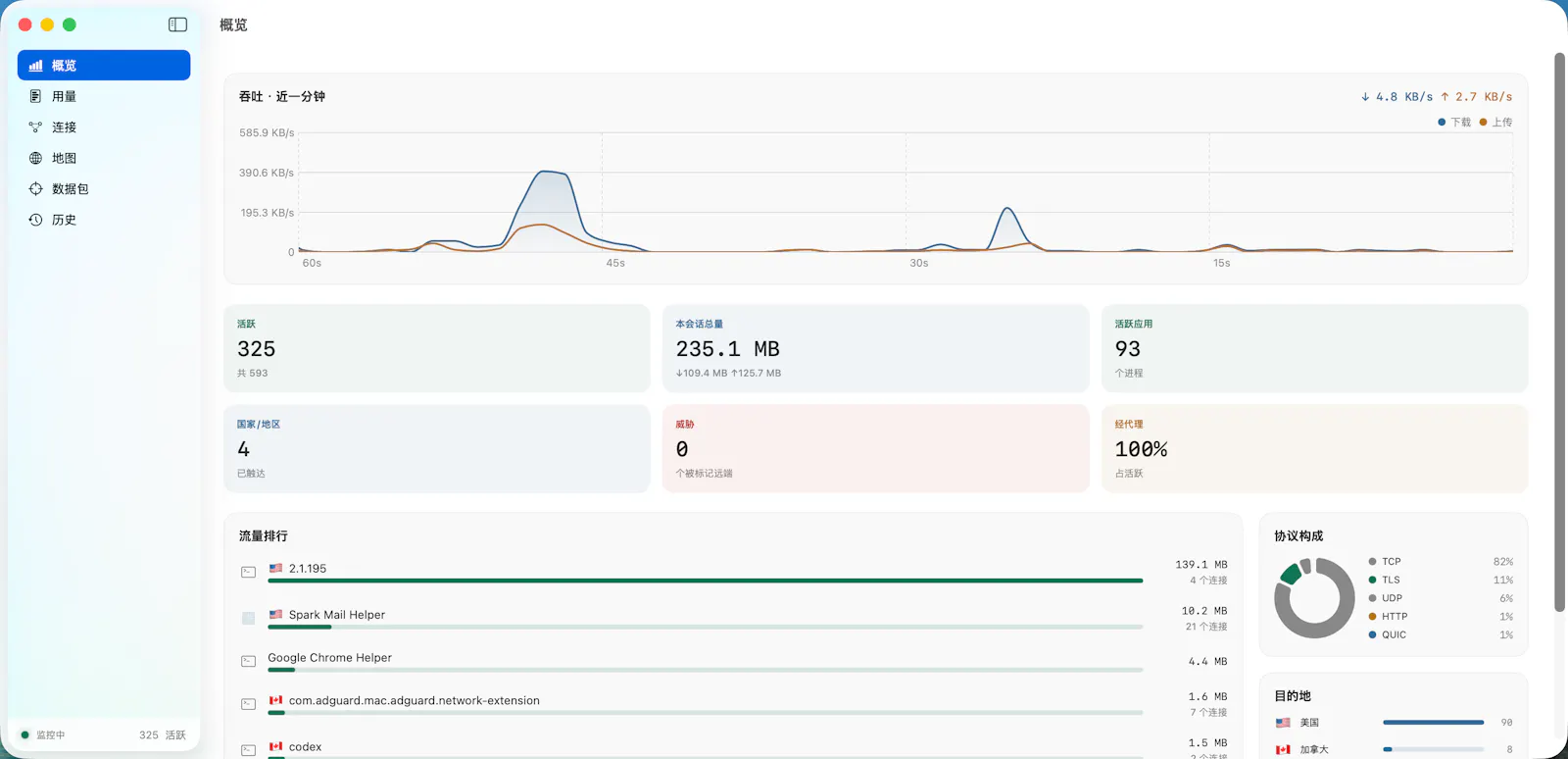Click the green 监控中 status dot

[x=25, y=734]
